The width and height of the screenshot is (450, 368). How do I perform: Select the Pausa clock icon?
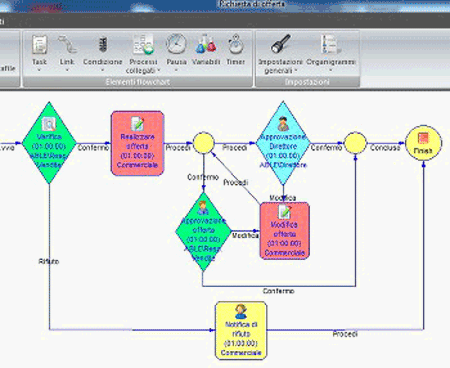[x=176, y=44]
